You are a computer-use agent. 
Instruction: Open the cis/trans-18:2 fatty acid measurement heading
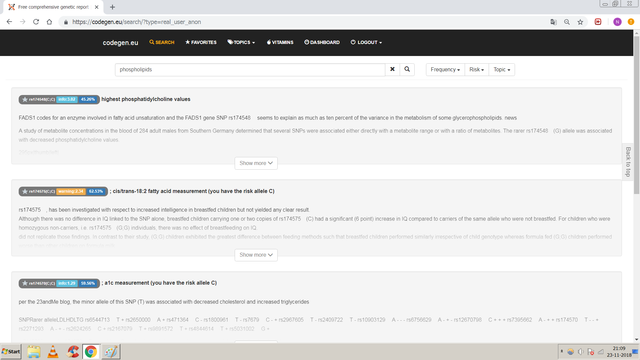pyautogui.click(x=193, y=191)
